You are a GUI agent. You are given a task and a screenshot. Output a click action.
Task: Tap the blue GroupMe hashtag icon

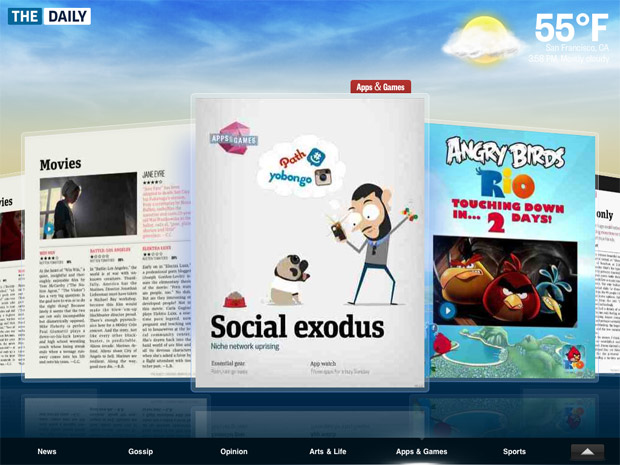point(316,157)
